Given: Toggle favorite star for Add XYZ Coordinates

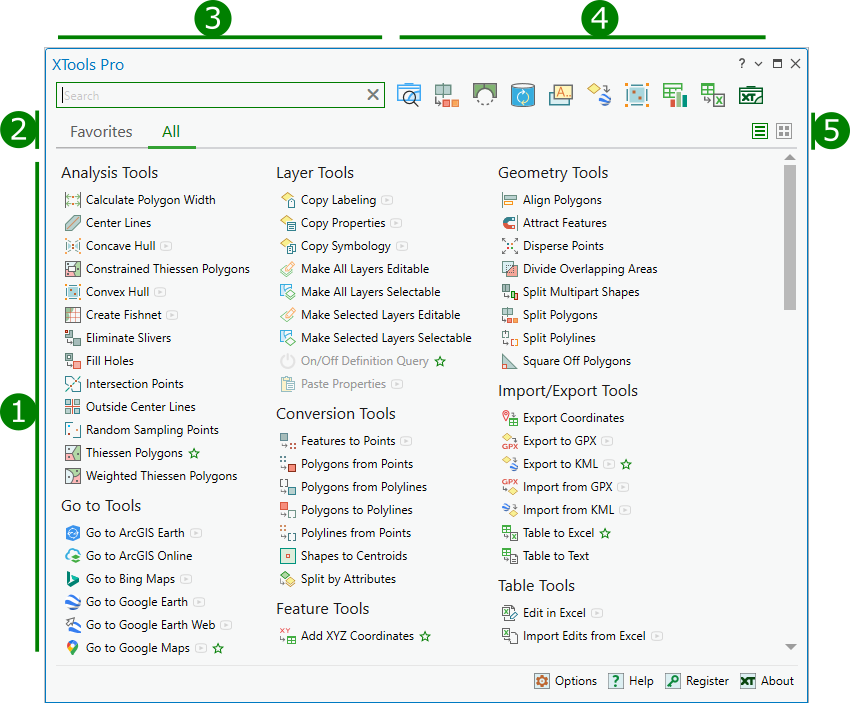Looking at the screenshot, I should [425, 636].
